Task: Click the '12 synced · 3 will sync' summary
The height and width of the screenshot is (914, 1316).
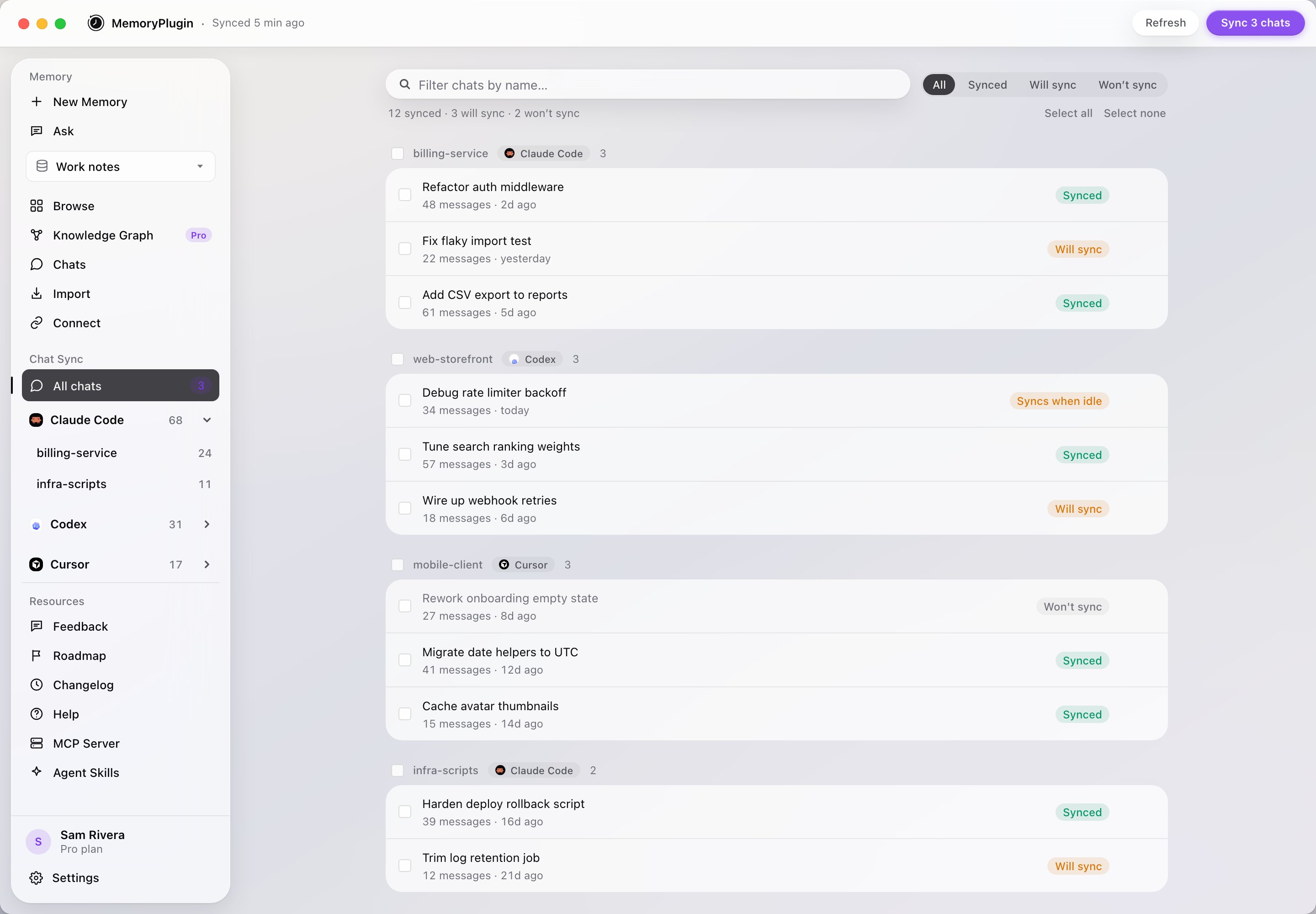Action: click(x=483, y=113)
